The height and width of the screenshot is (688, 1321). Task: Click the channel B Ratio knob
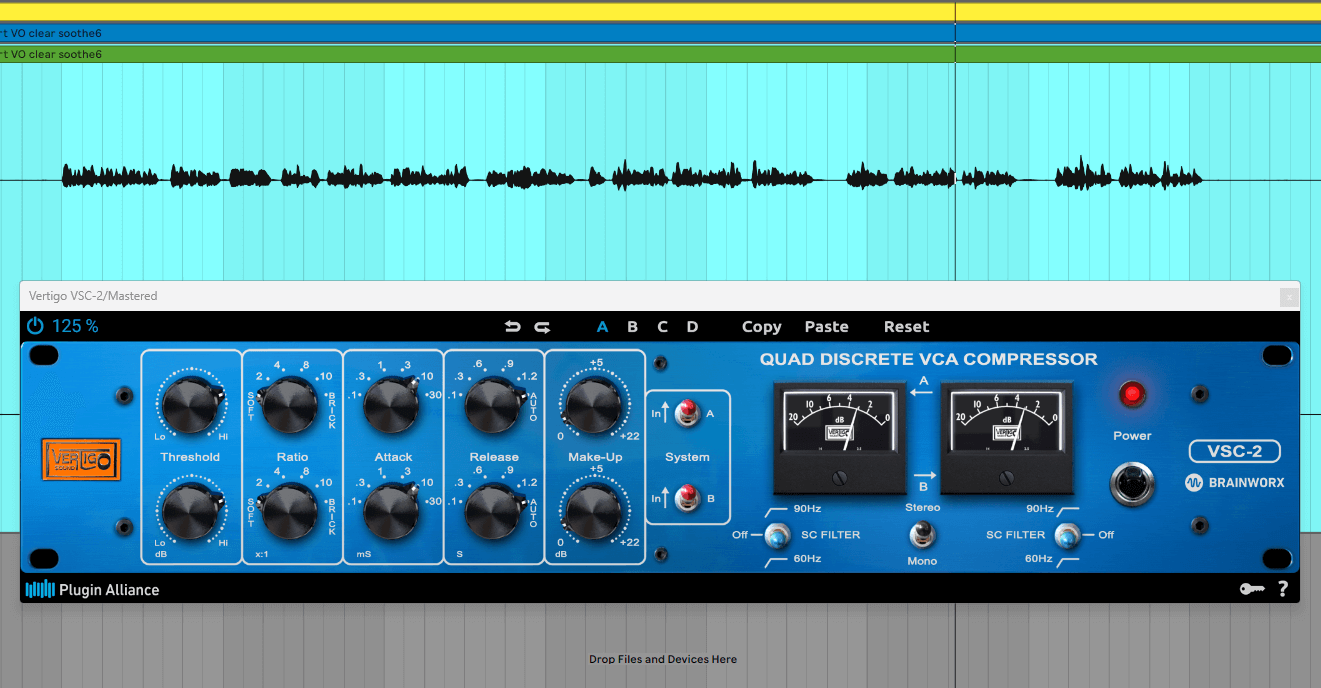[290, 510]
